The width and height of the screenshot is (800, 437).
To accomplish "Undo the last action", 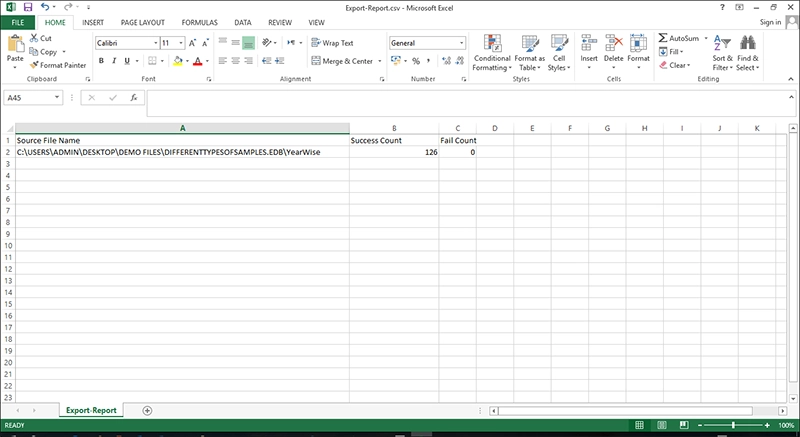I will [x=44, y=7].
